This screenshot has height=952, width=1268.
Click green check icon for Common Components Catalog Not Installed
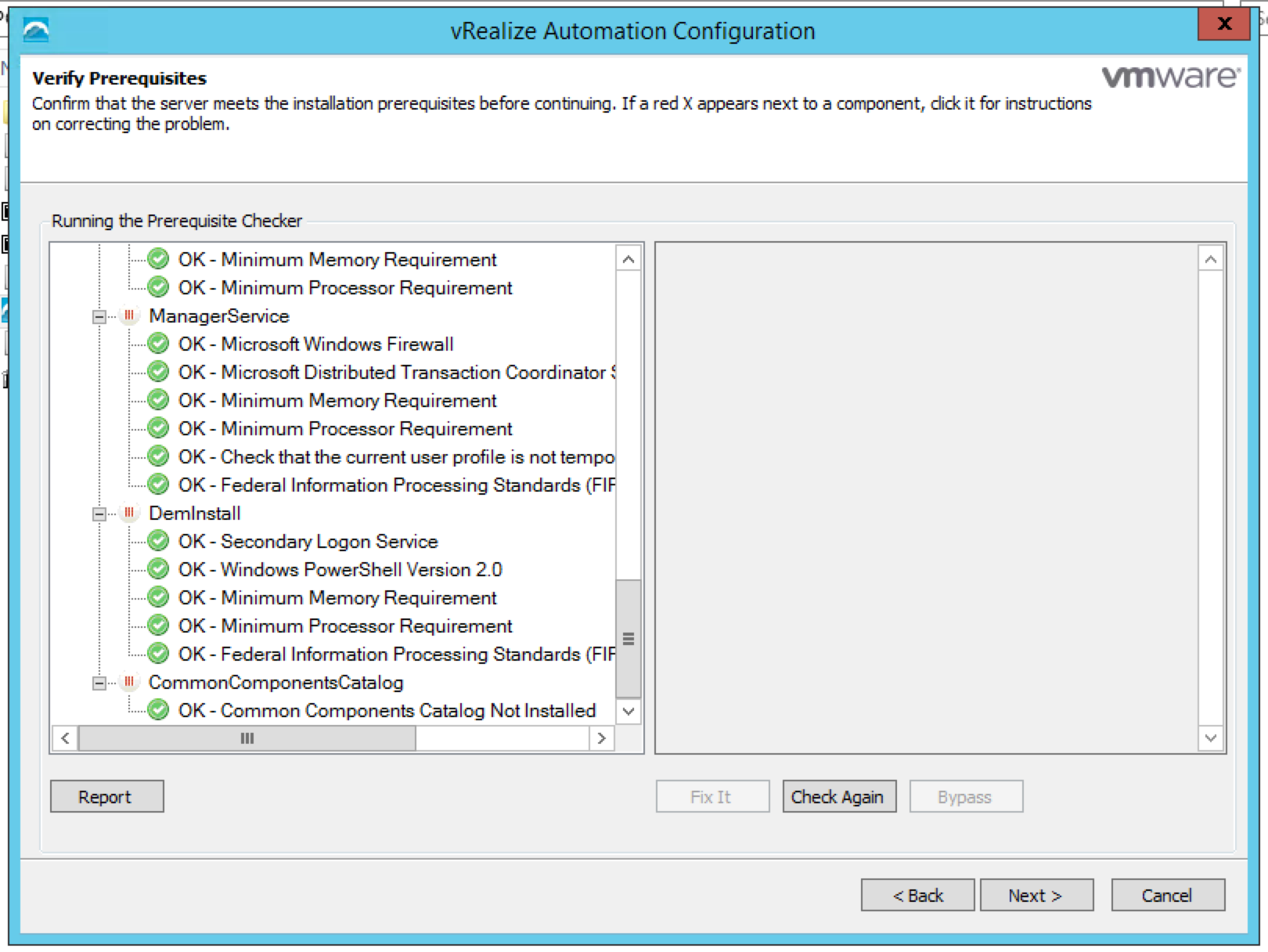click(x=158, y=710)
